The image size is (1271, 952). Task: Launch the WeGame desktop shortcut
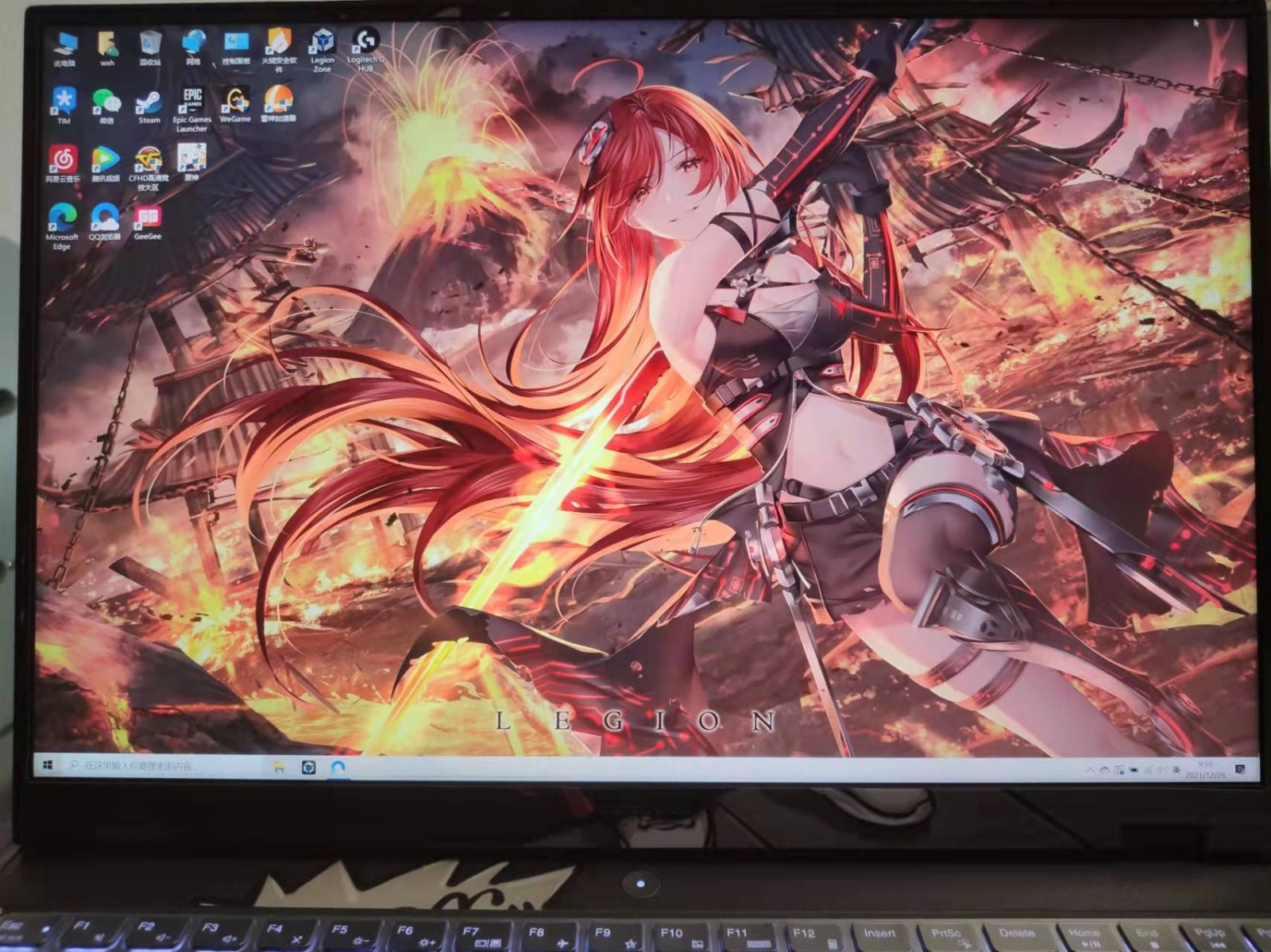pyautogui.click(x=235, y=106)
